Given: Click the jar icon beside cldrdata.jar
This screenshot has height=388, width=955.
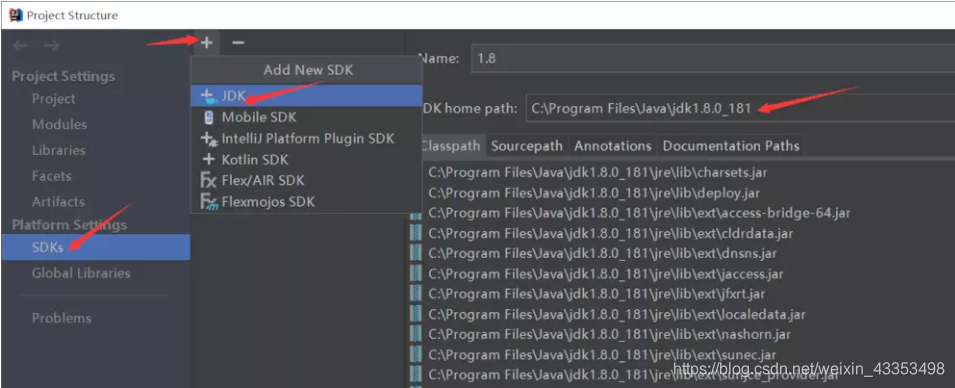Looking at the screenshot, I should [x=415, y=233].
